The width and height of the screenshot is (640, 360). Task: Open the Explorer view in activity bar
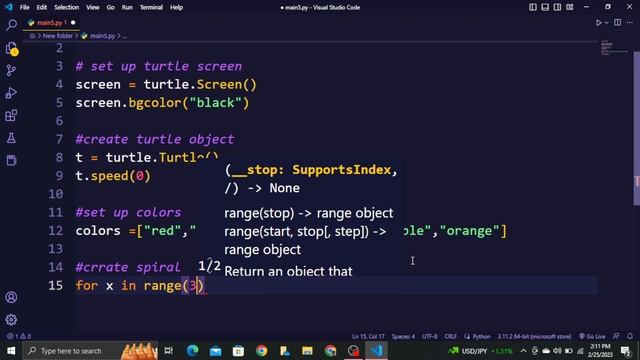tap(11, 48)
